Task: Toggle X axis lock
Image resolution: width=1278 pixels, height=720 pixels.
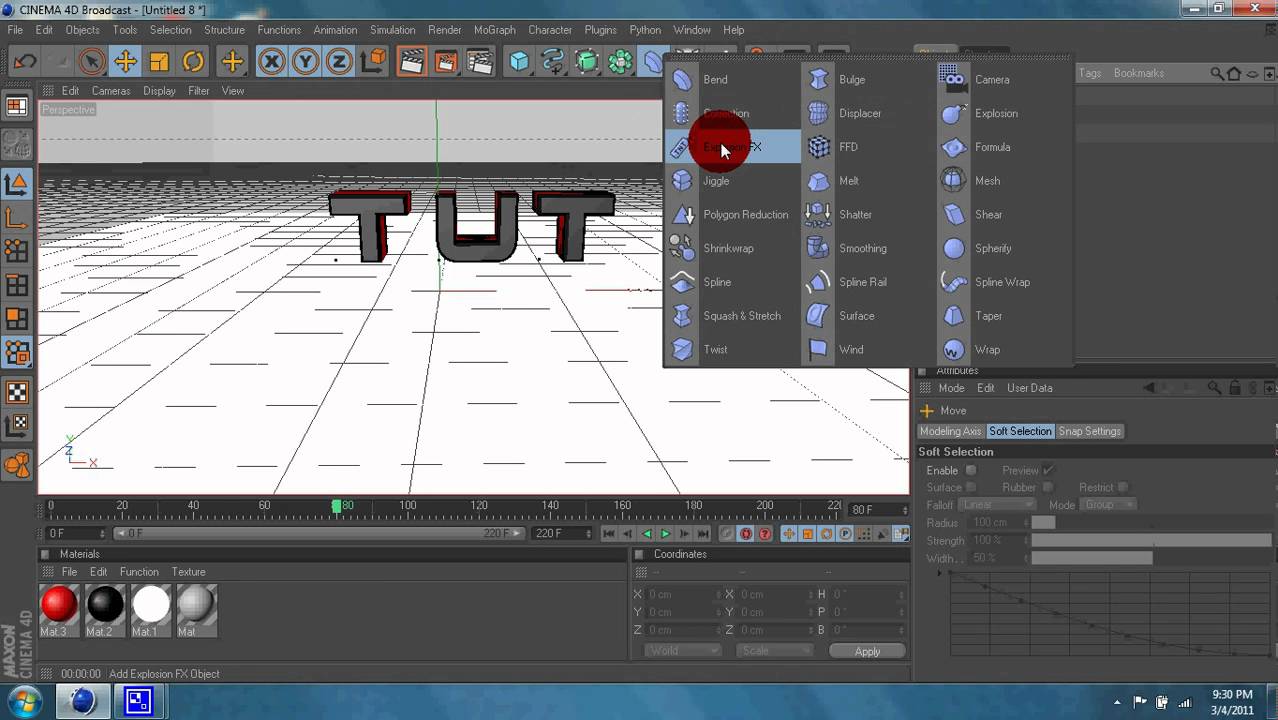Action: [x=271, y=62]
